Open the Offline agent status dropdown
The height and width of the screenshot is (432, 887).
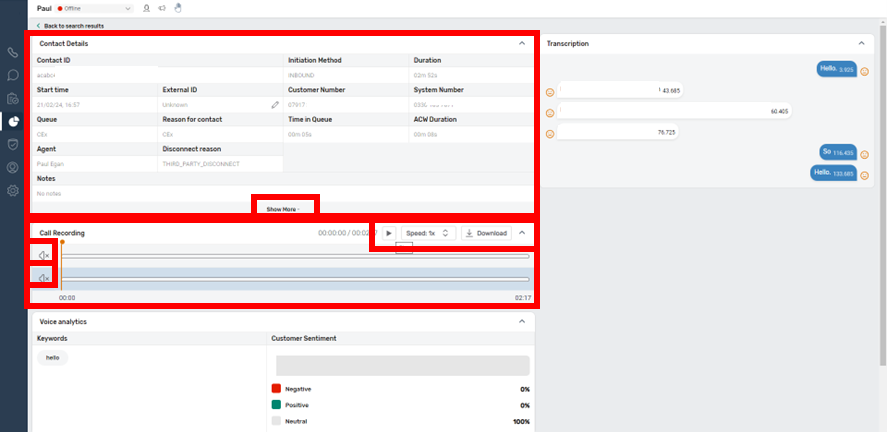96,8
